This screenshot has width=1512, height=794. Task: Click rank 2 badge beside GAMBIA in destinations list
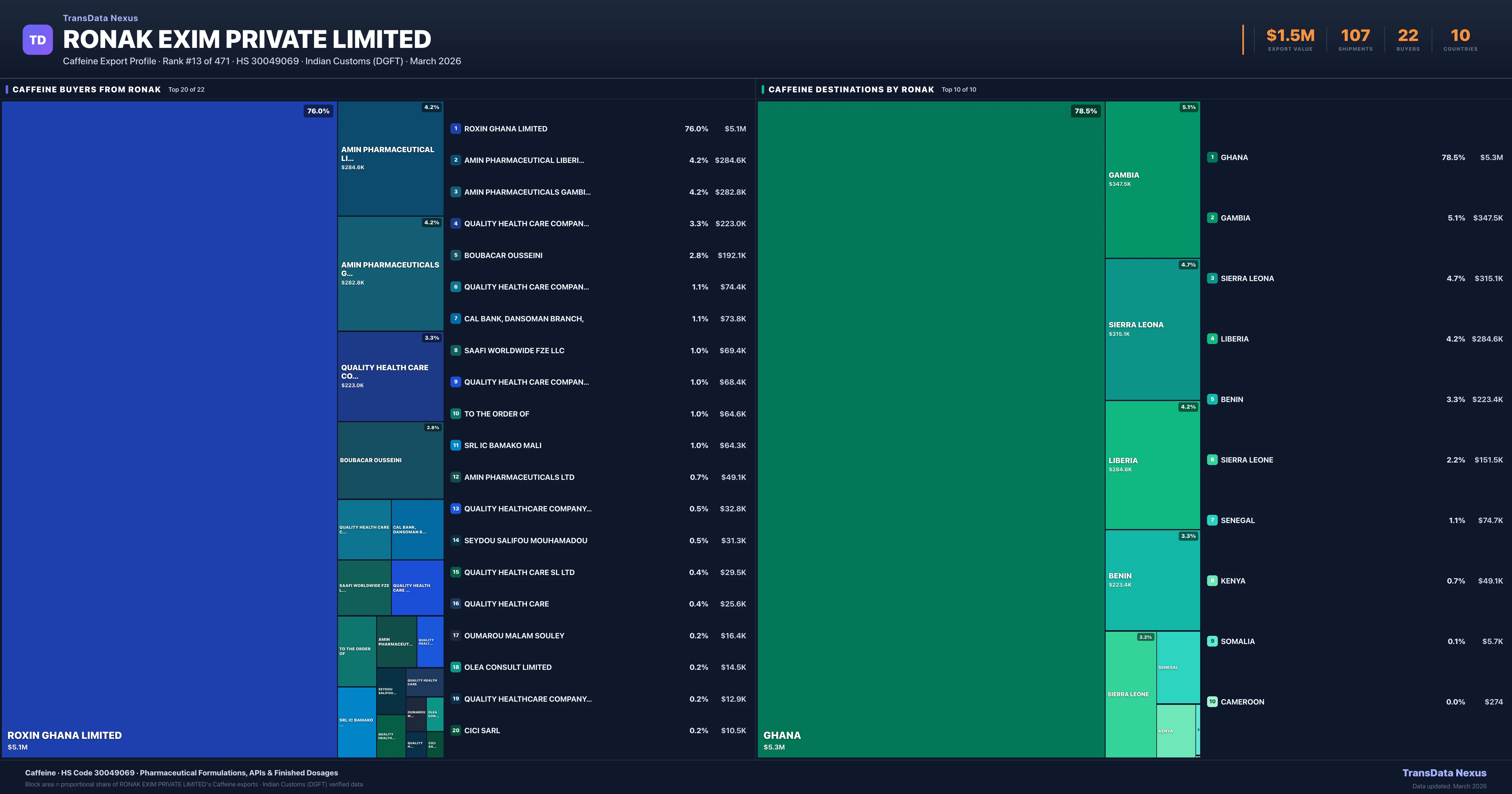click(x=1212, y=218)
